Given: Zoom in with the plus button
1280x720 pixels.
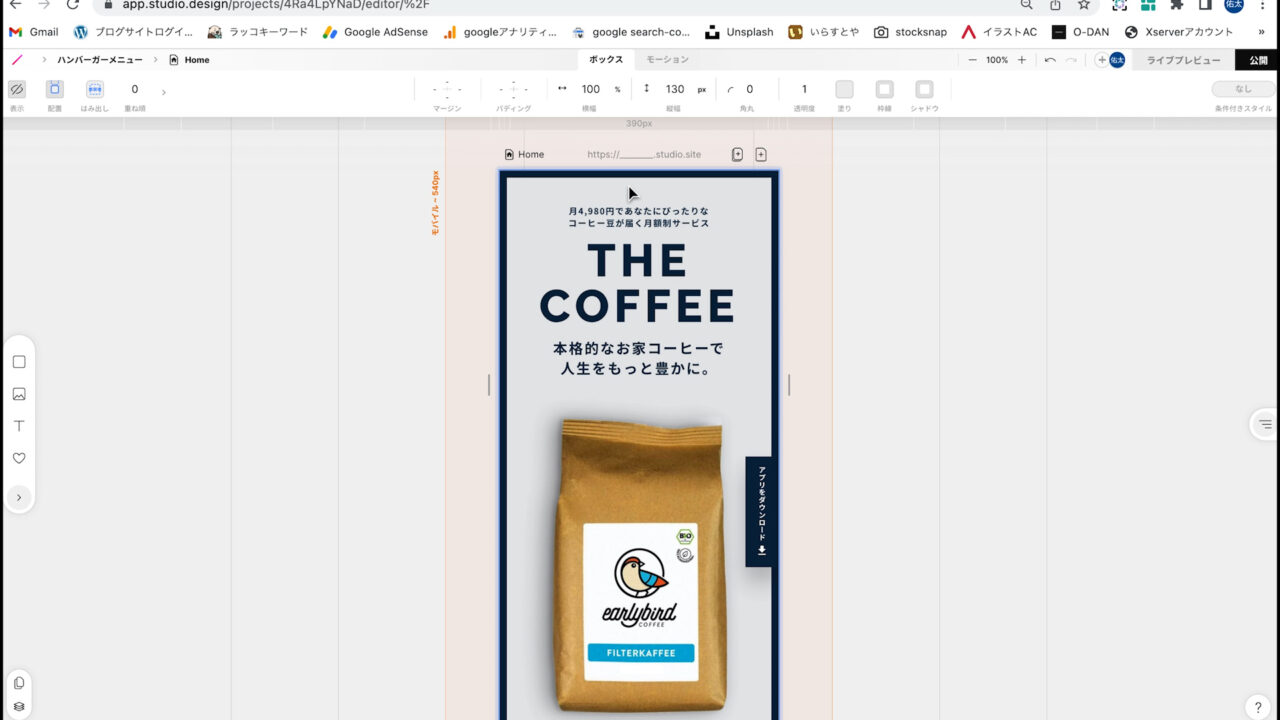Looking at the screenshot, I should [1021, 60].
